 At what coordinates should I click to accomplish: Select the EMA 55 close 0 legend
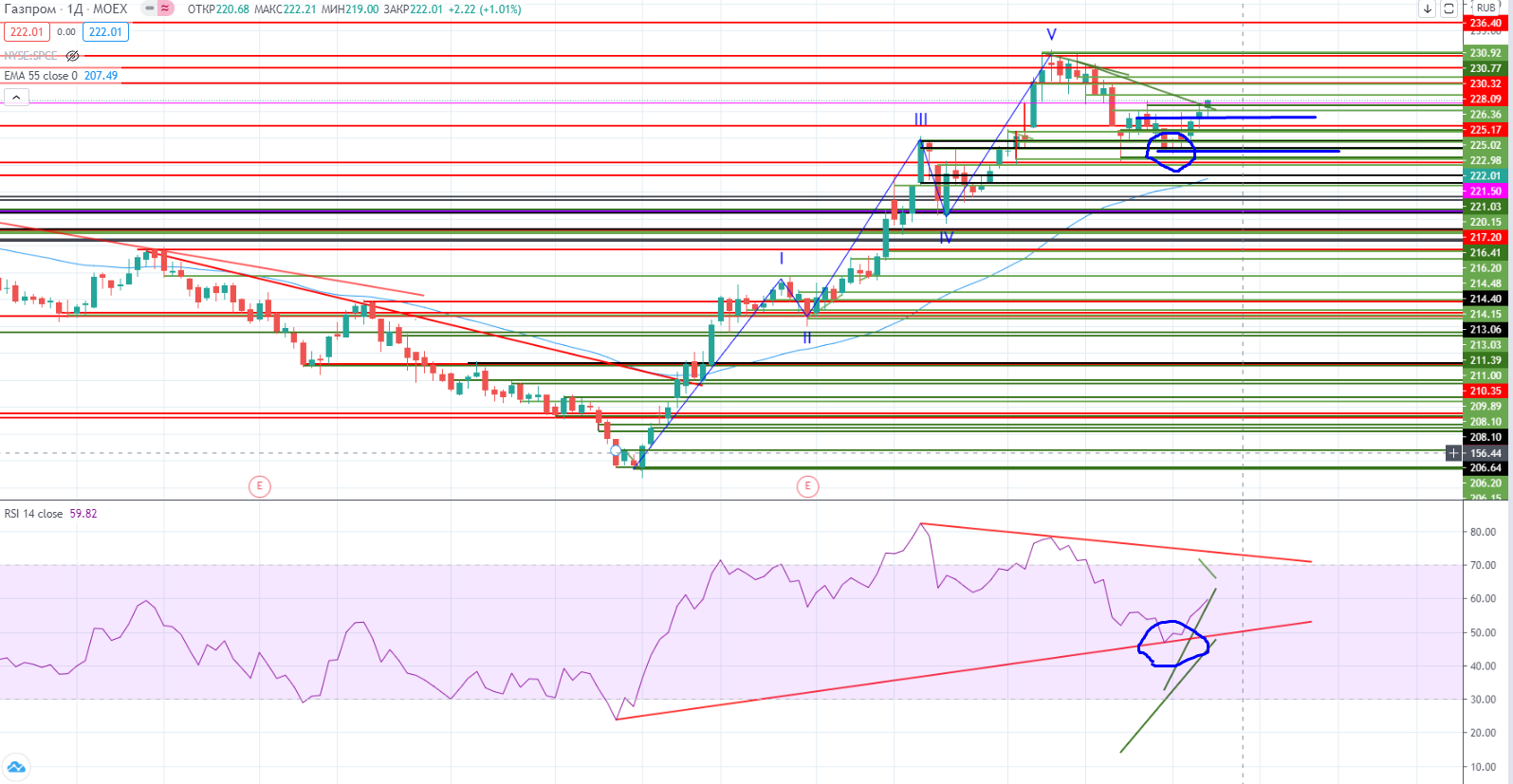point(41,76)
